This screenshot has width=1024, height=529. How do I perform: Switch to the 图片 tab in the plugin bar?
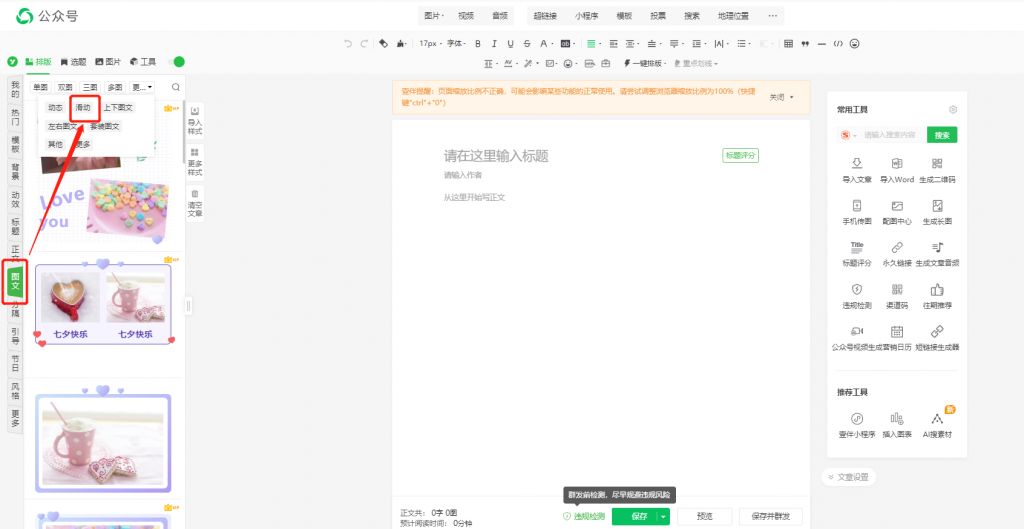tap(108, 62)
